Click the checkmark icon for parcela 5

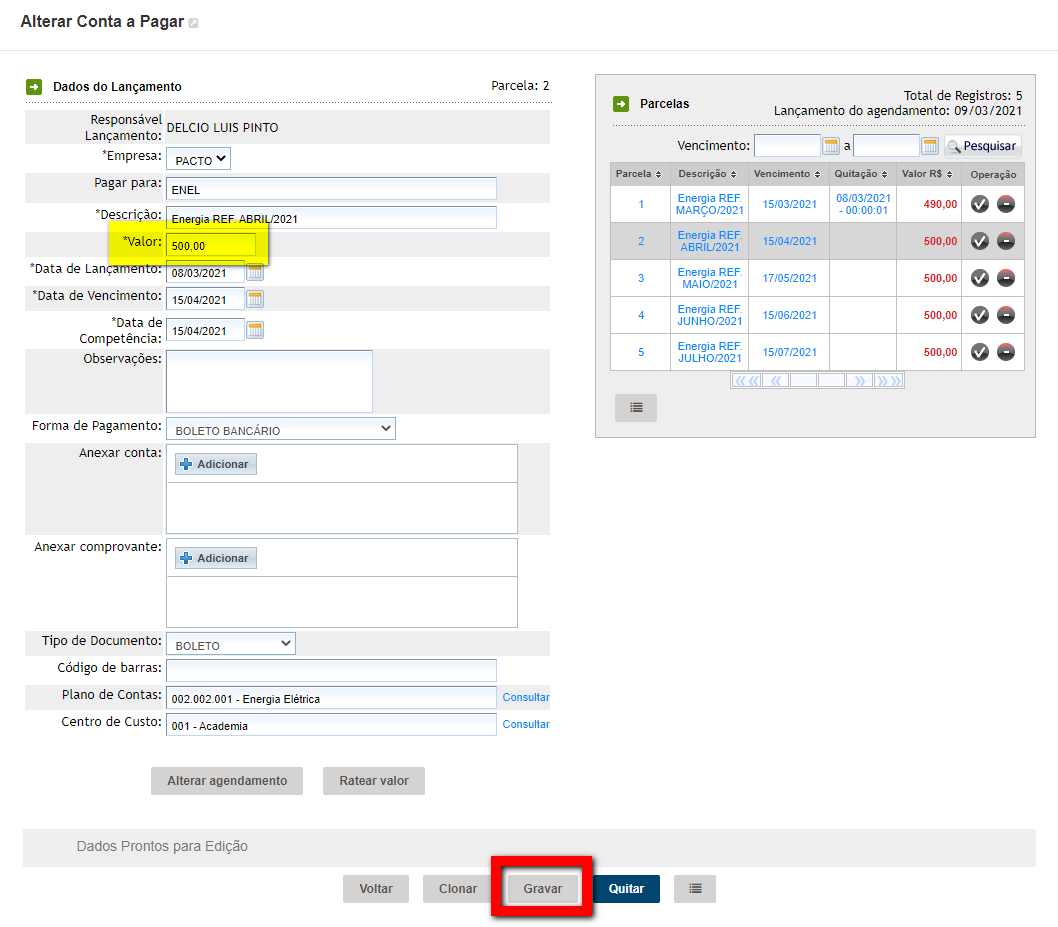tap(980, 352)
